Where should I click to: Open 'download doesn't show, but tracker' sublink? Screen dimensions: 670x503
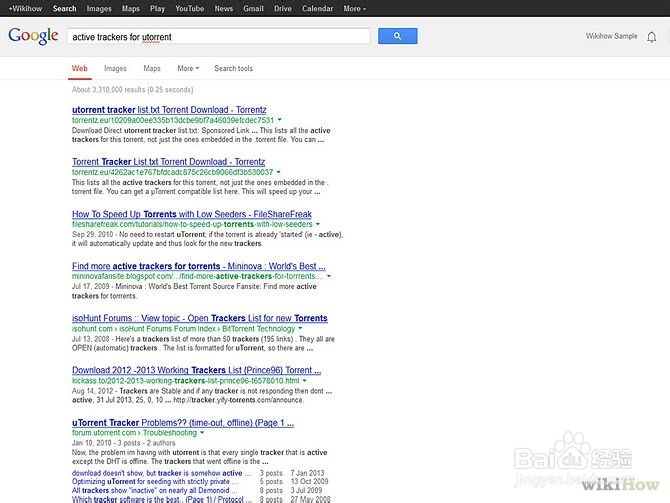162,473
